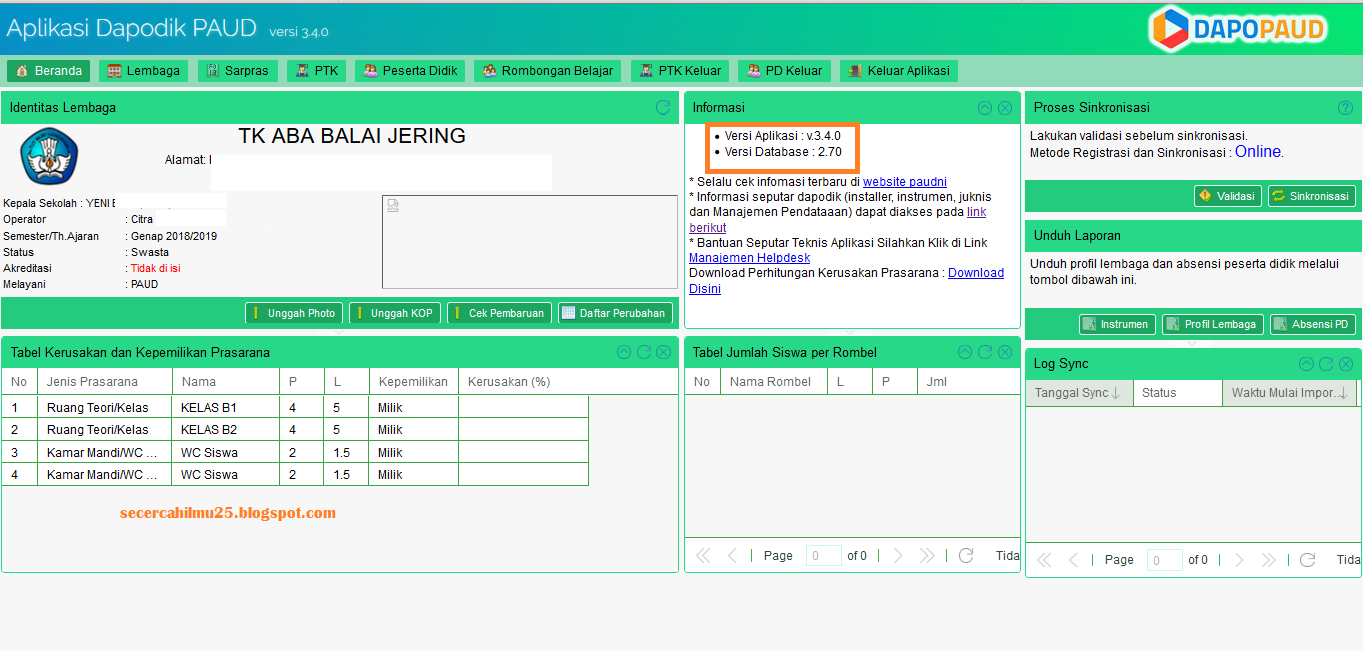
Task: Focus the page number field in Log Sync pager
Action: point(1165,560)
